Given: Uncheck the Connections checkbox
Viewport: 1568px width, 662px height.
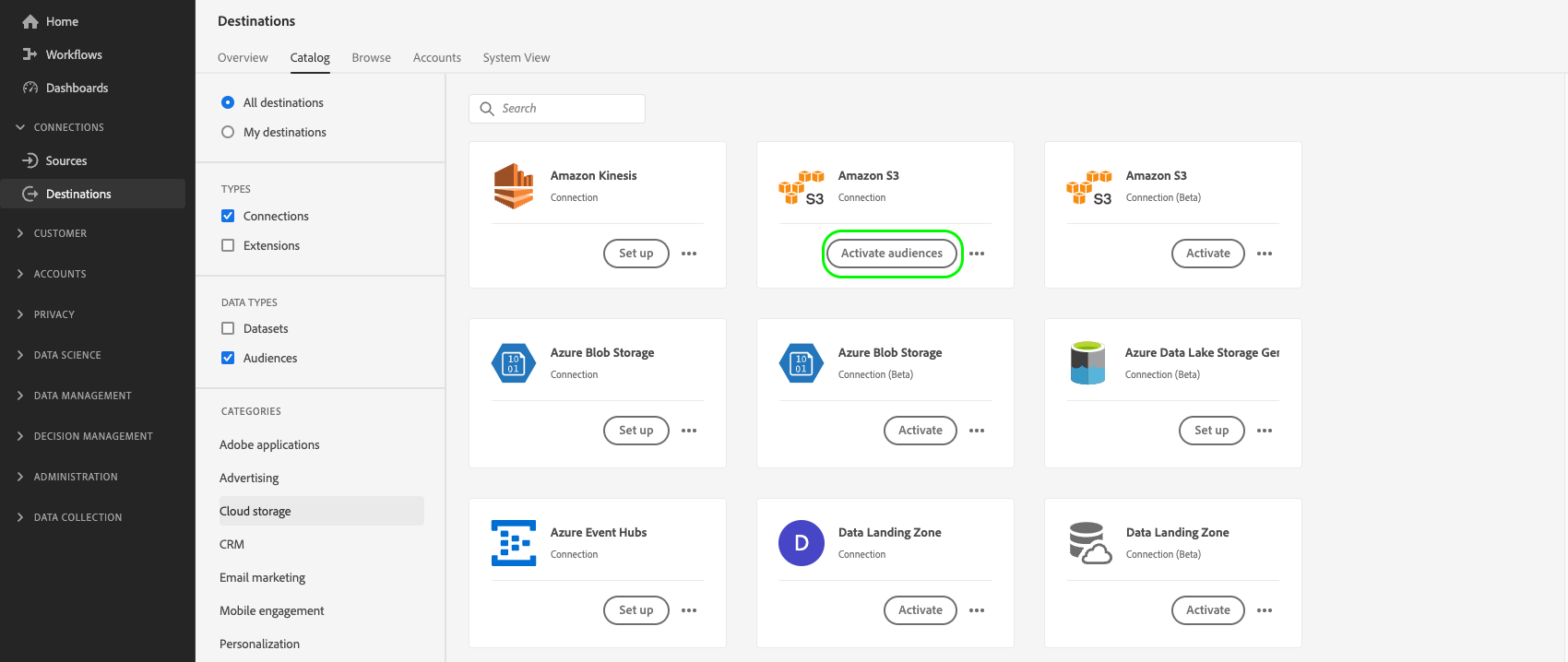Looking at the screenshot, I should (228, 216).
